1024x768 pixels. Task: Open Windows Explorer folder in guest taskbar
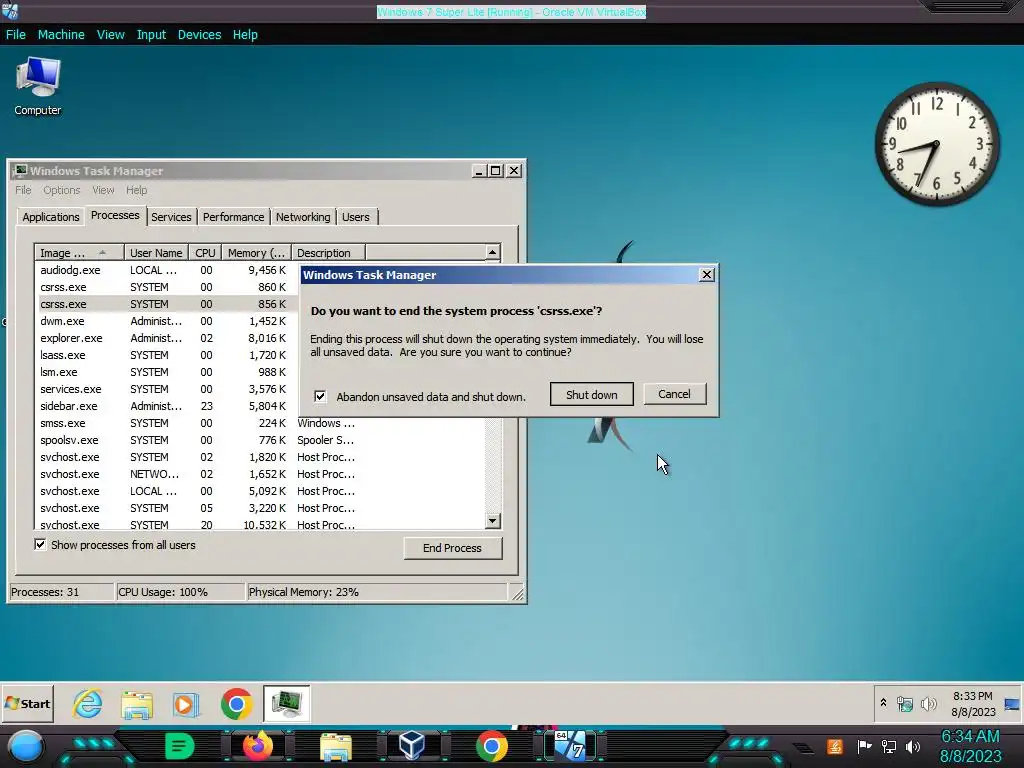tap(137, 704)
